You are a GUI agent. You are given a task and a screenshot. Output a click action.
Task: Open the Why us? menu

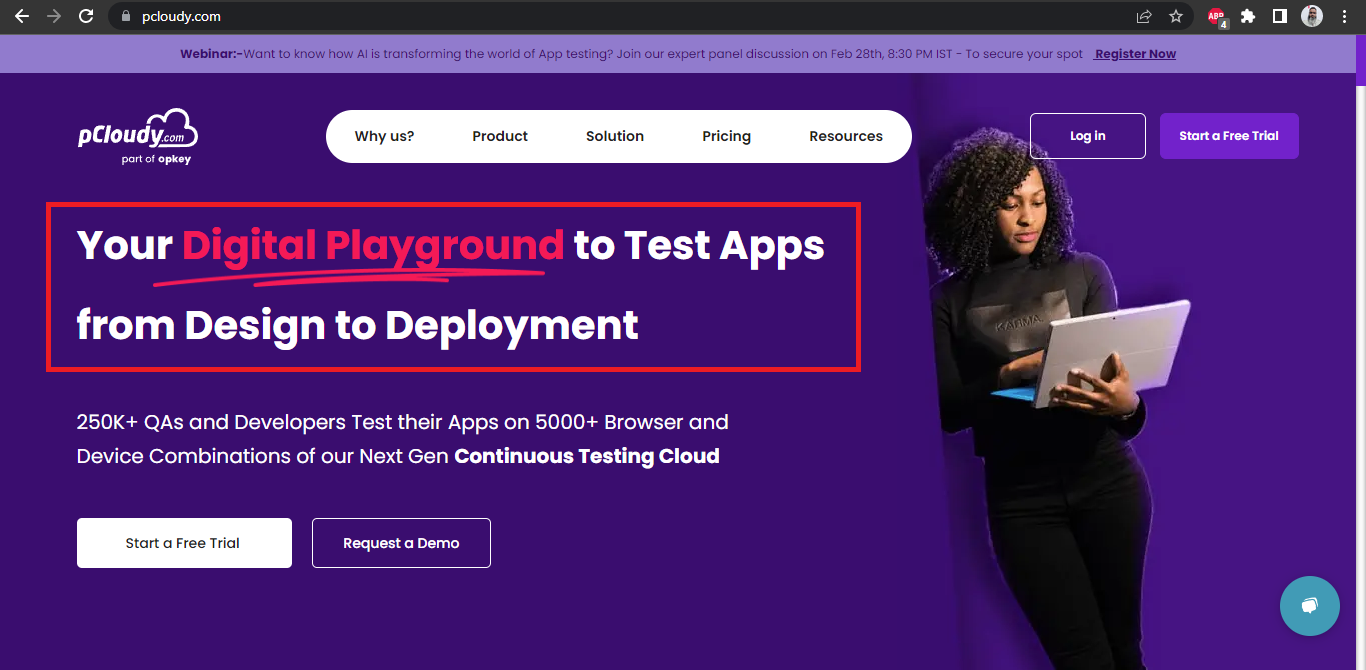(384, 136)
